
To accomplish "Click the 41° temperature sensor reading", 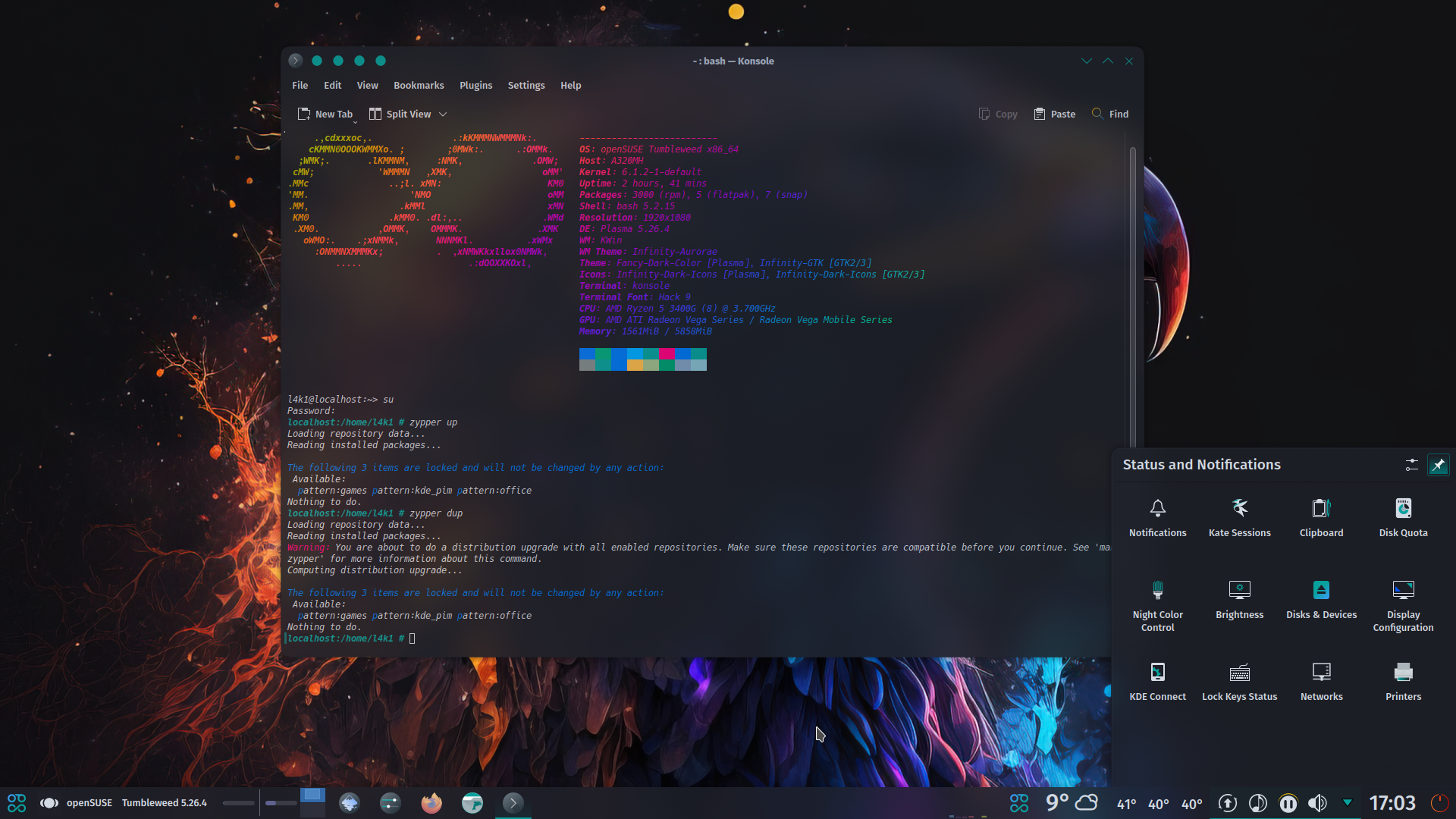I will point(1126,804).
